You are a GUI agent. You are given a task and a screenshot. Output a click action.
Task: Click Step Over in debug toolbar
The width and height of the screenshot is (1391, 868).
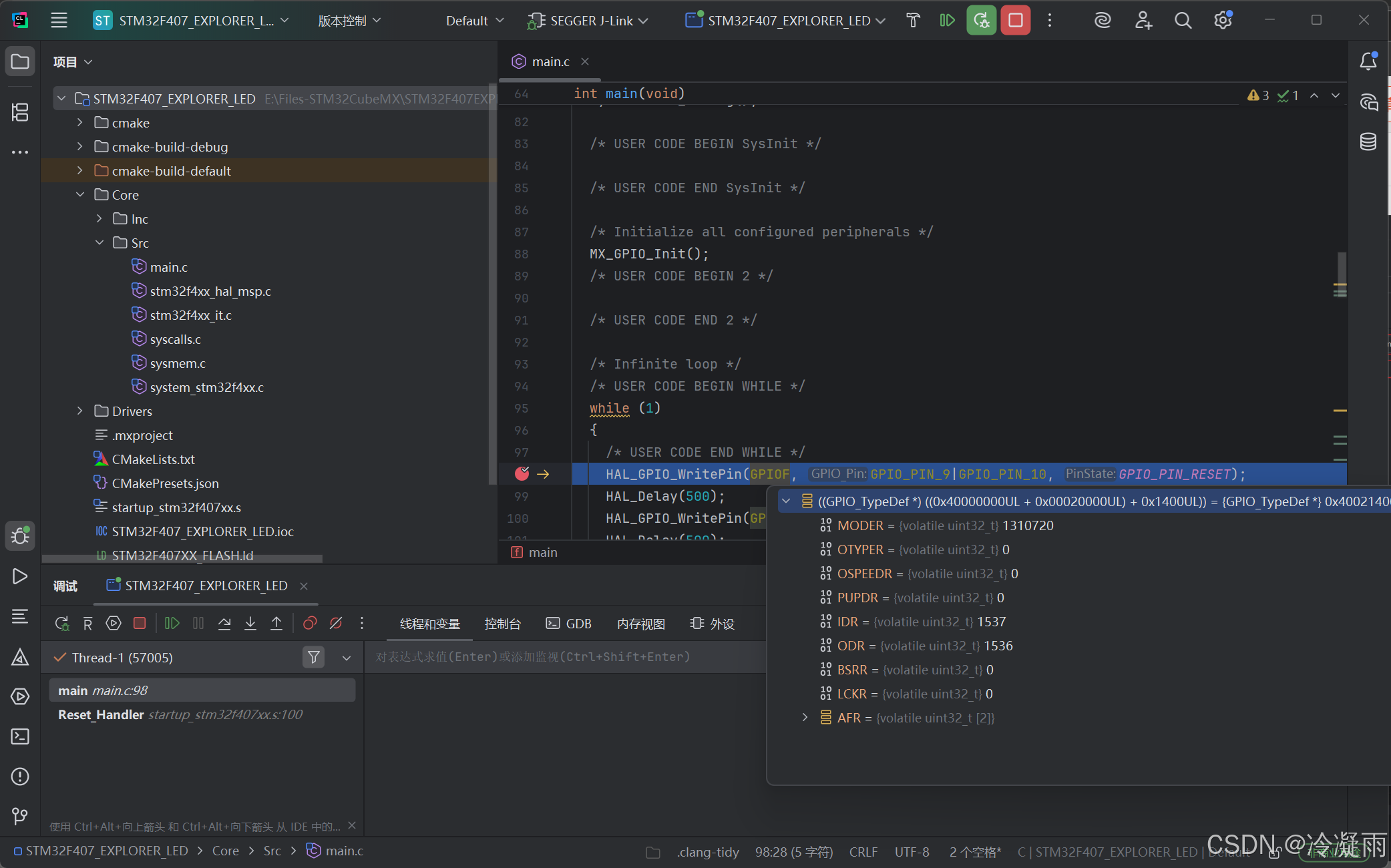click(224, 624)
